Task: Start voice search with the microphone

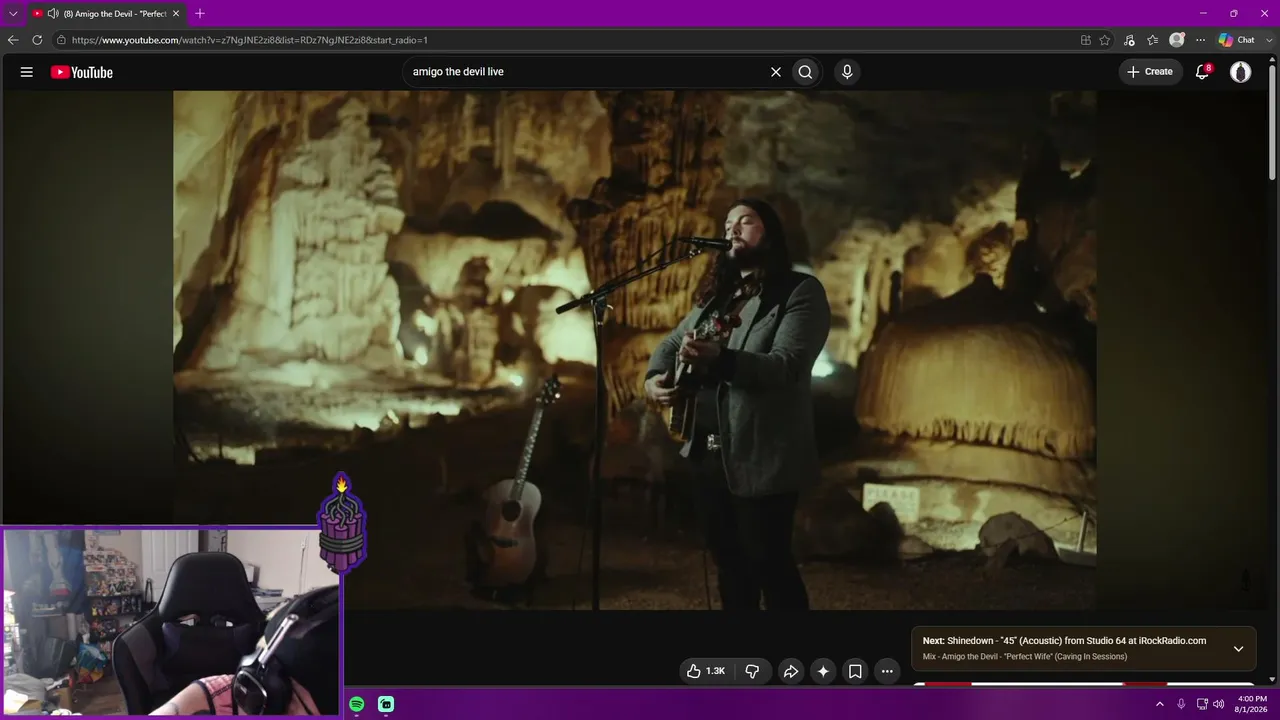Action: [x=847, y=72]
